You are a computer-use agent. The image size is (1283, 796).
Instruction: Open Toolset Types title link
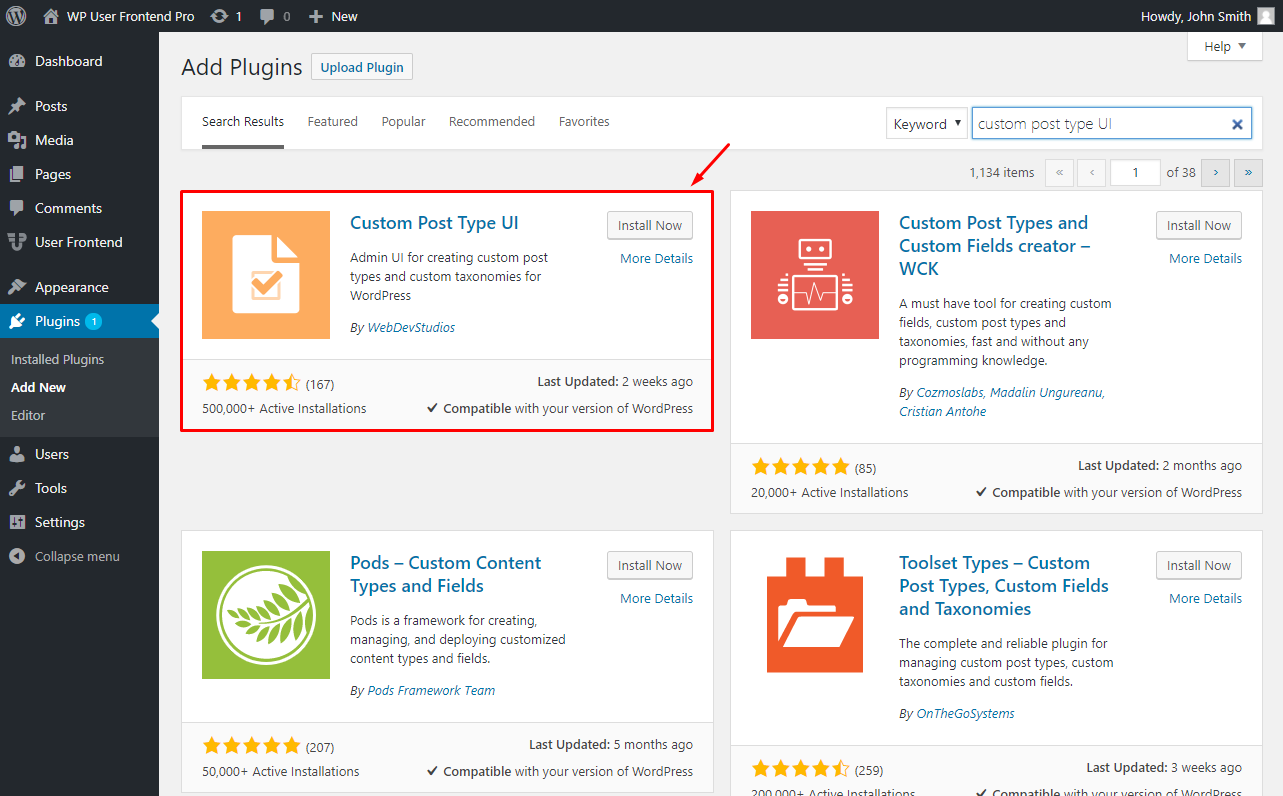coord(1004,586)
